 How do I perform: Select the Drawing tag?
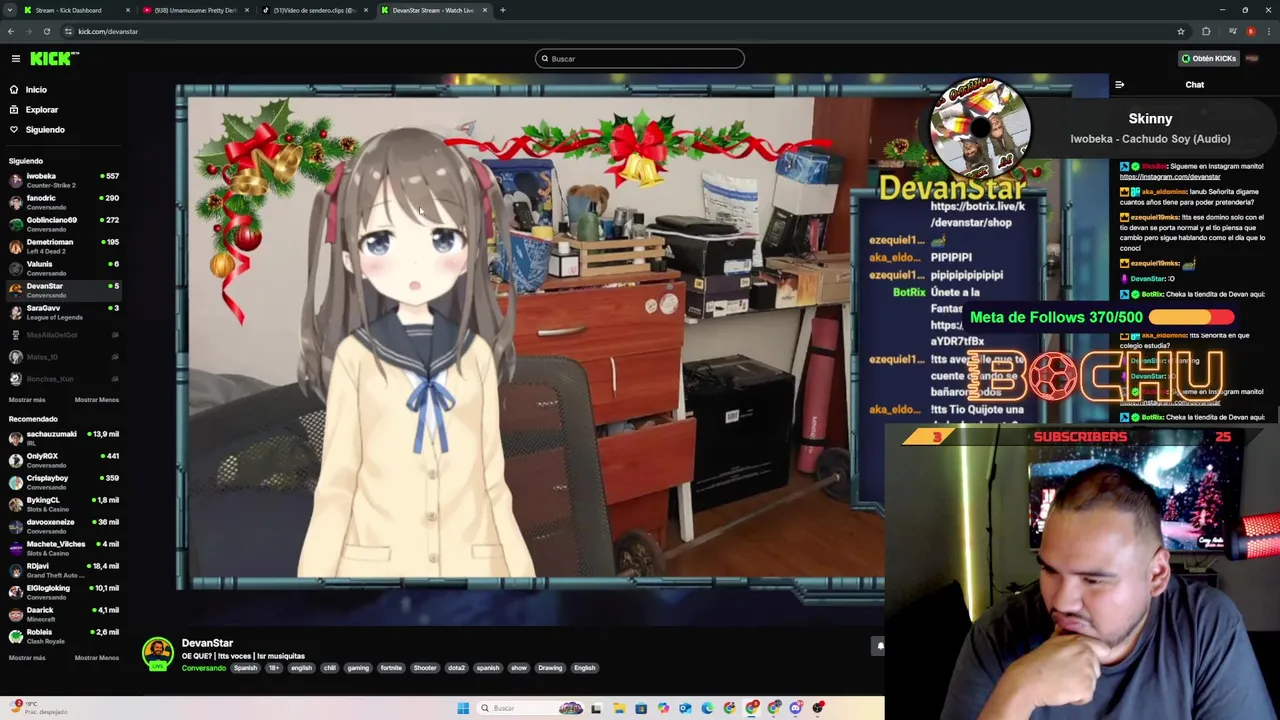550,668
